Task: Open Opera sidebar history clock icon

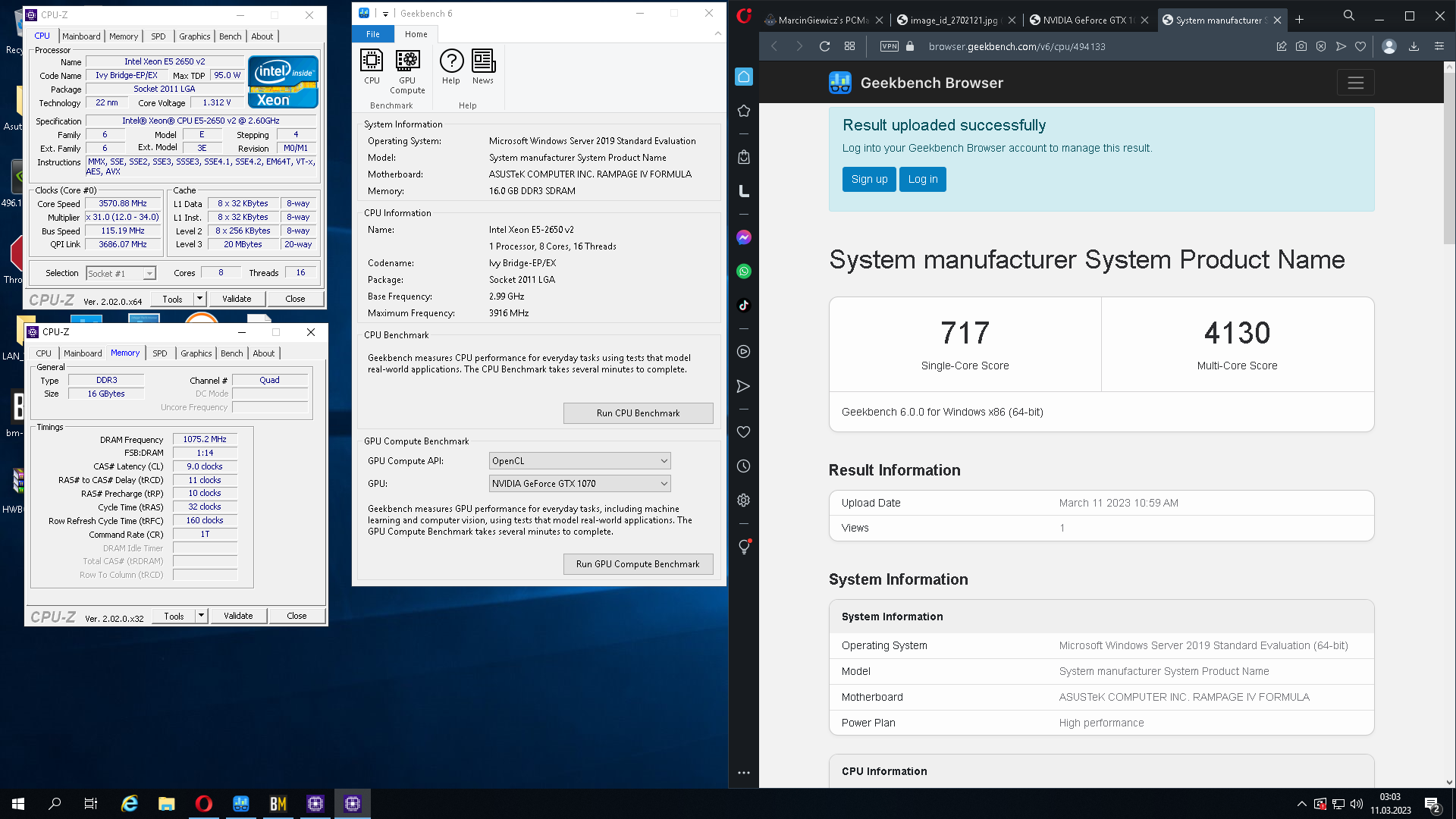Action: point(744,466)
